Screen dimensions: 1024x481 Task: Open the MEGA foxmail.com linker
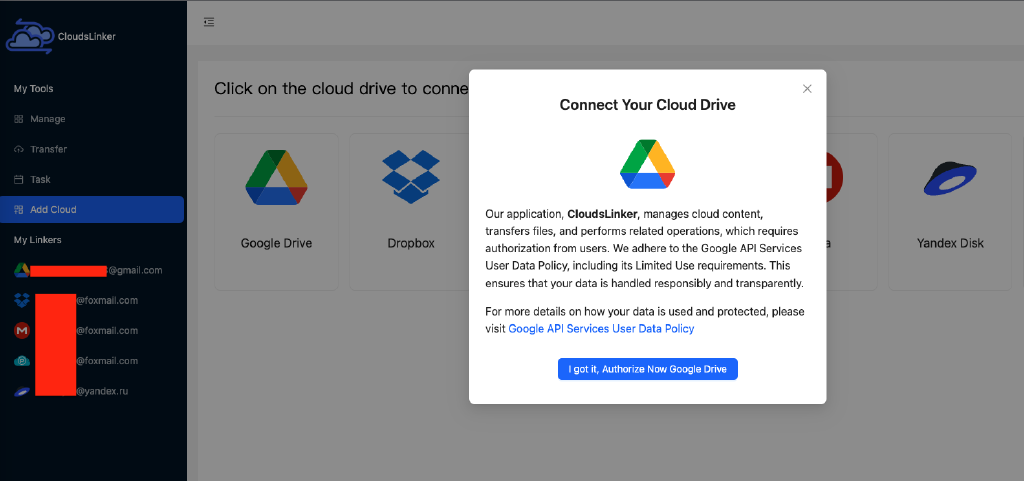[x=92, y=330]
